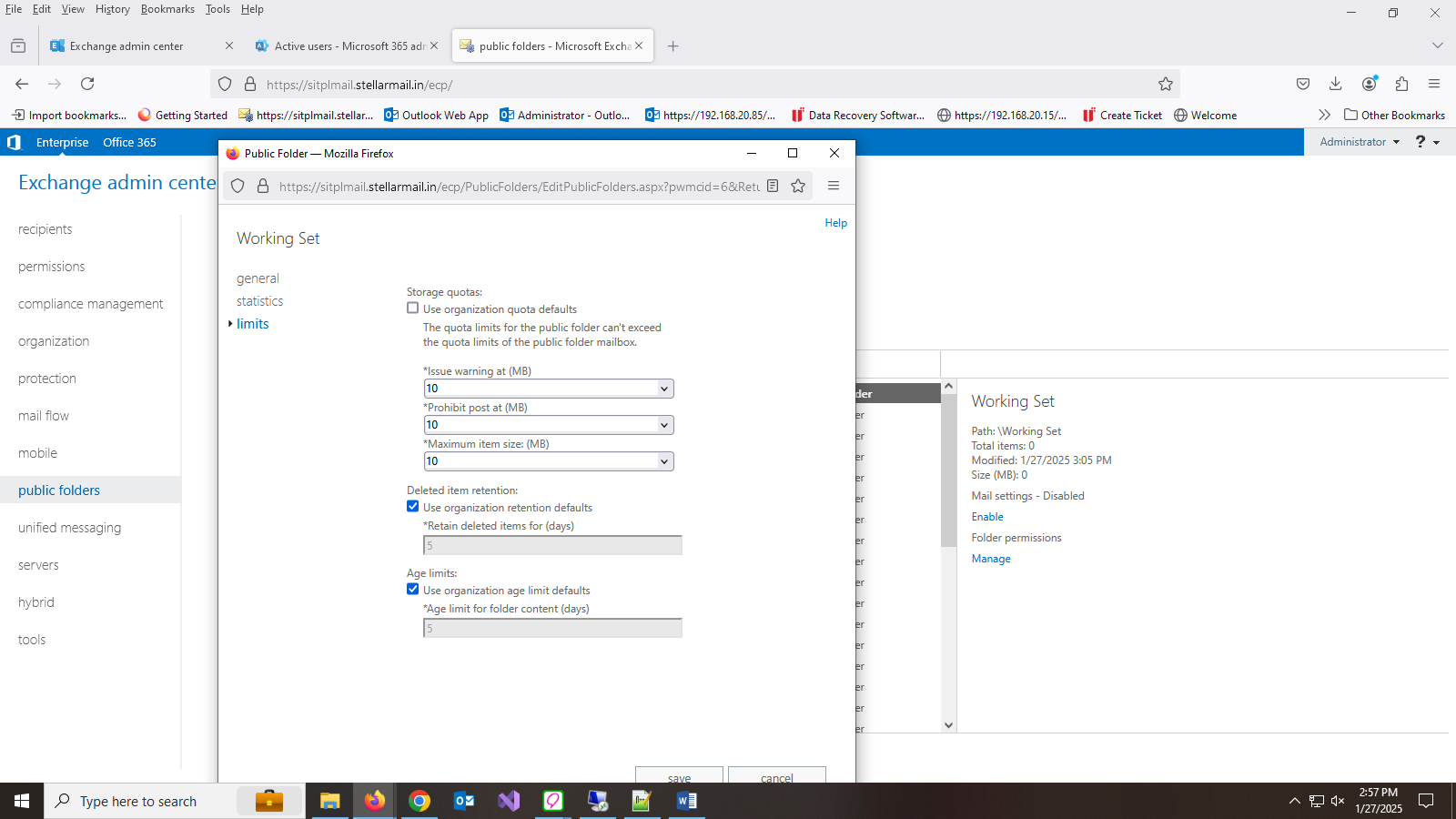
Task: Expand the Prohibit post at dropdown
Action: click(x=664, y=425)
